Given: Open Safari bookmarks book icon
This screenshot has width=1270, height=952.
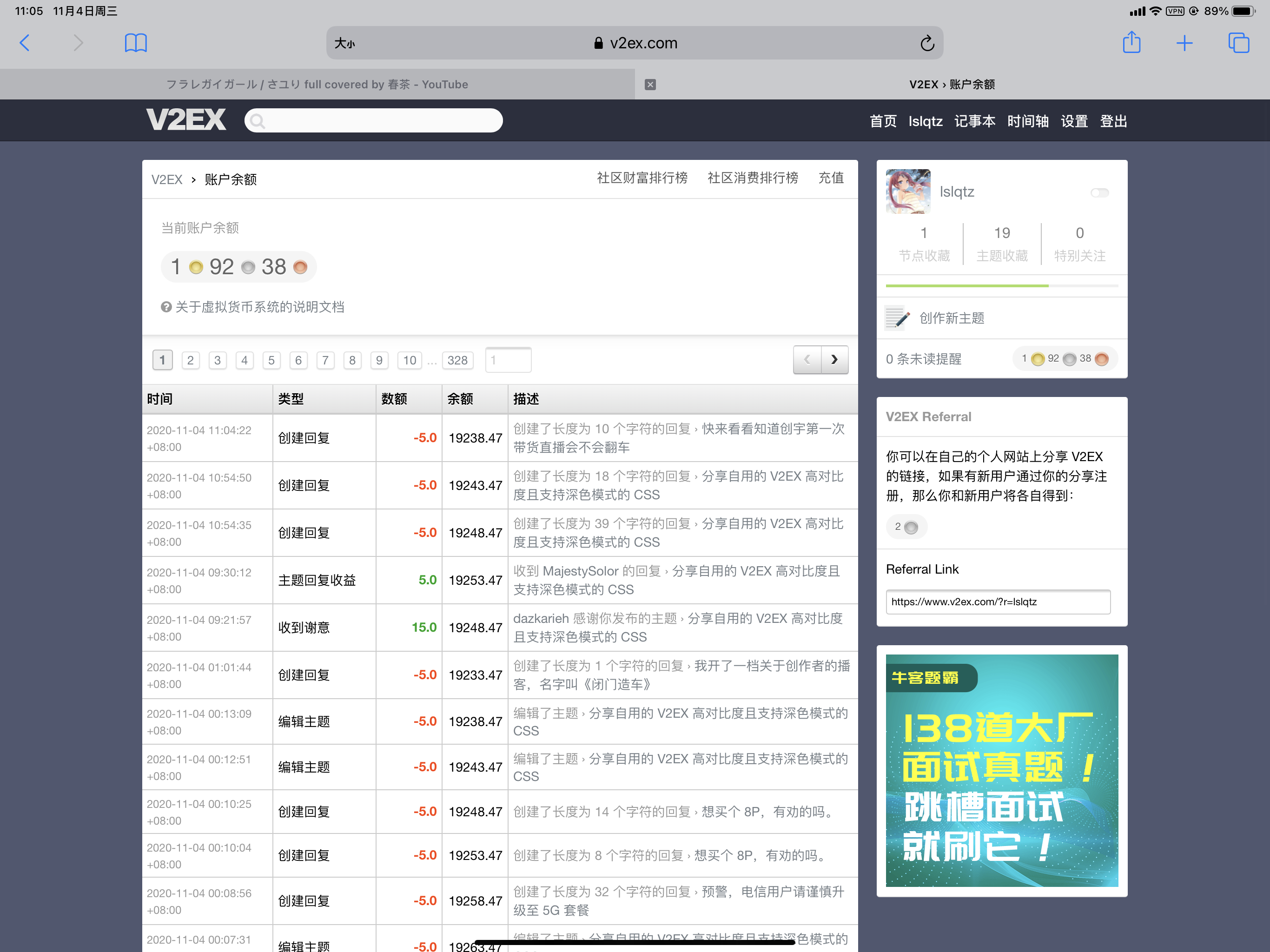Looking at the screenshot, I should pos(135,43).
